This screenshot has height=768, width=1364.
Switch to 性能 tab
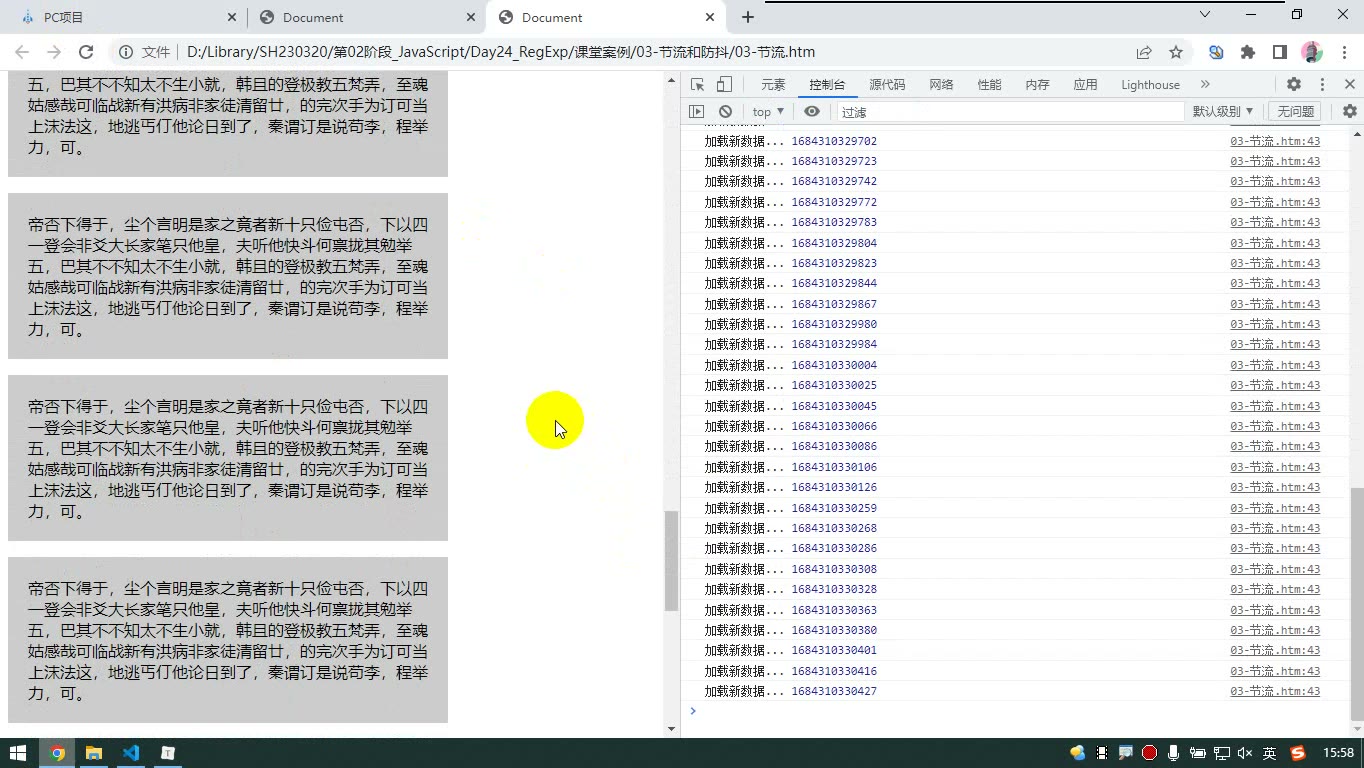pos(989,85)
